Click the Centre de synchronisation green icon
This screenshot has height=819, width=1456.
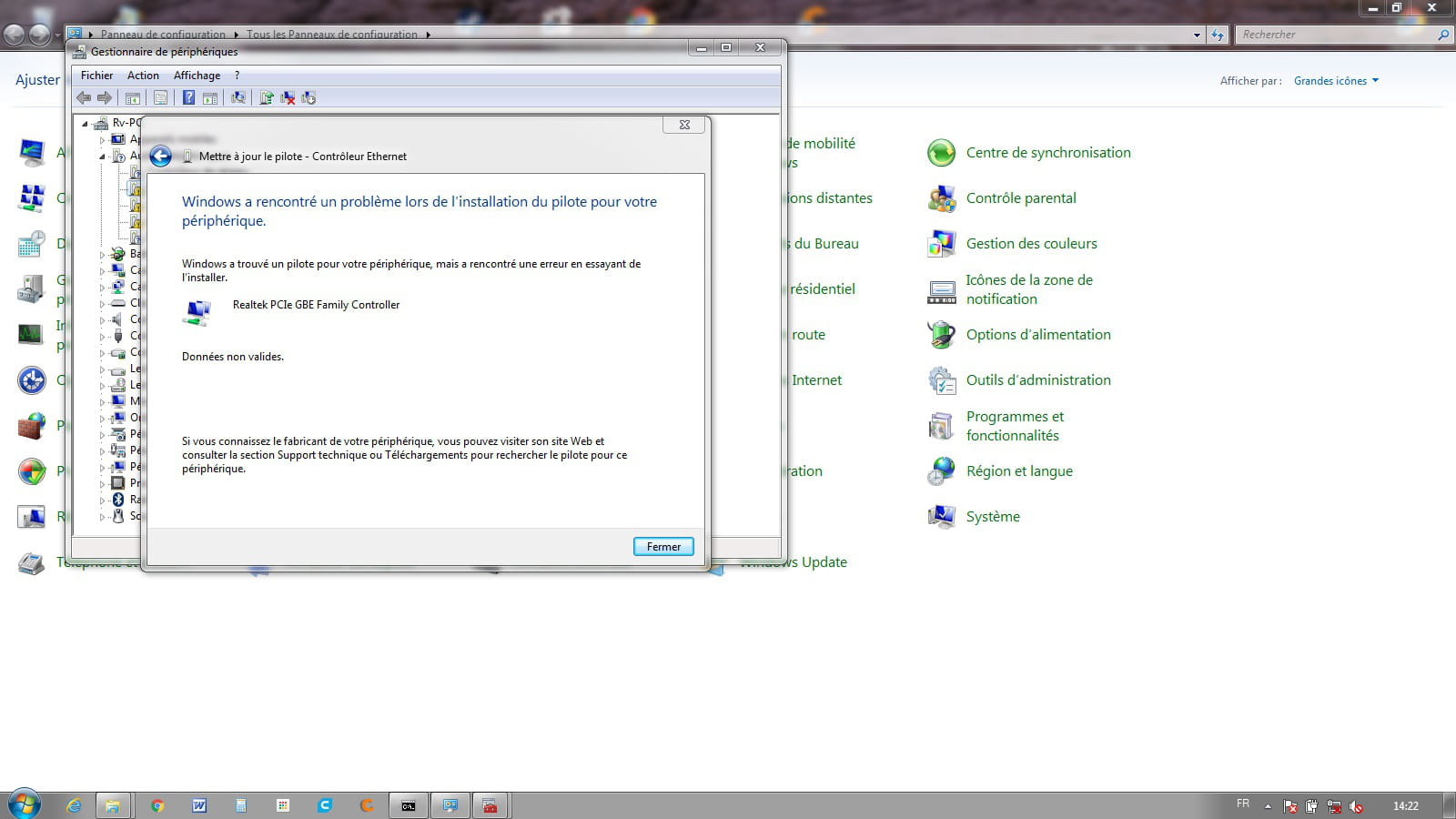(941, 153)
